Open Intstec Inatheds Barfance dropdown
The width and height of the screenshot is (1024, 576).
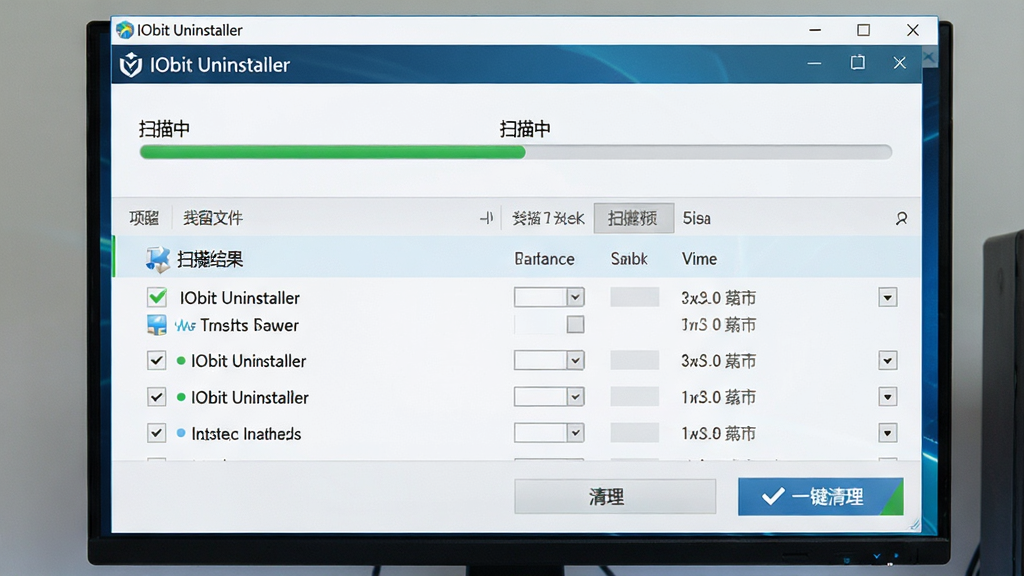[575, 433]
